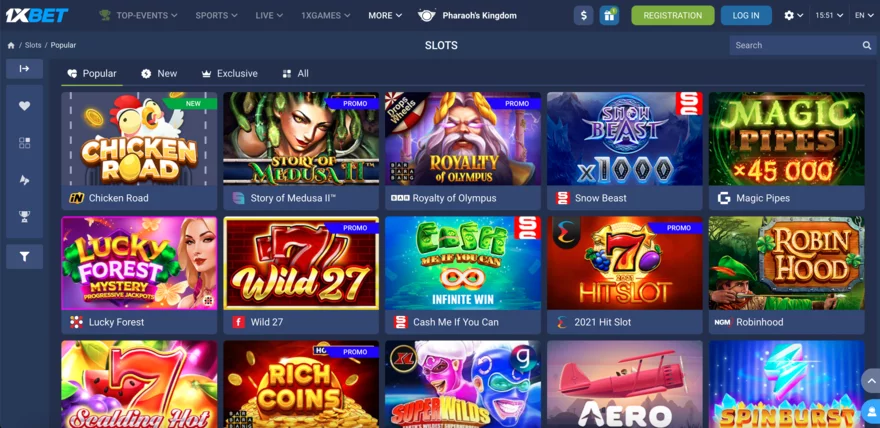
Task: Open the Chicken Road game thumbnail
Action: point(139,139)
